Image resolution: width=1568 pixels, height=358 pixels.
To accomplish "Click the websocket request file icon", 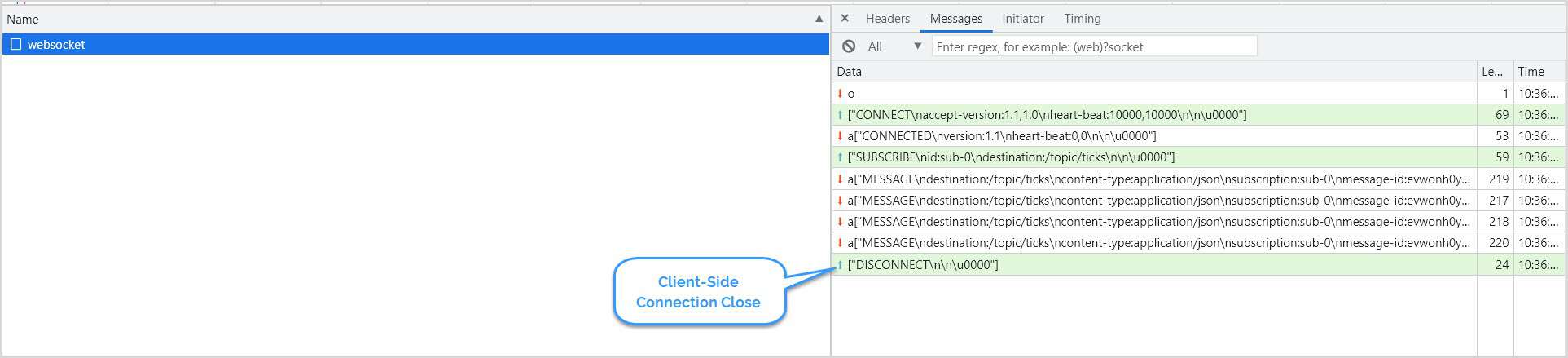I will [15, 44].
